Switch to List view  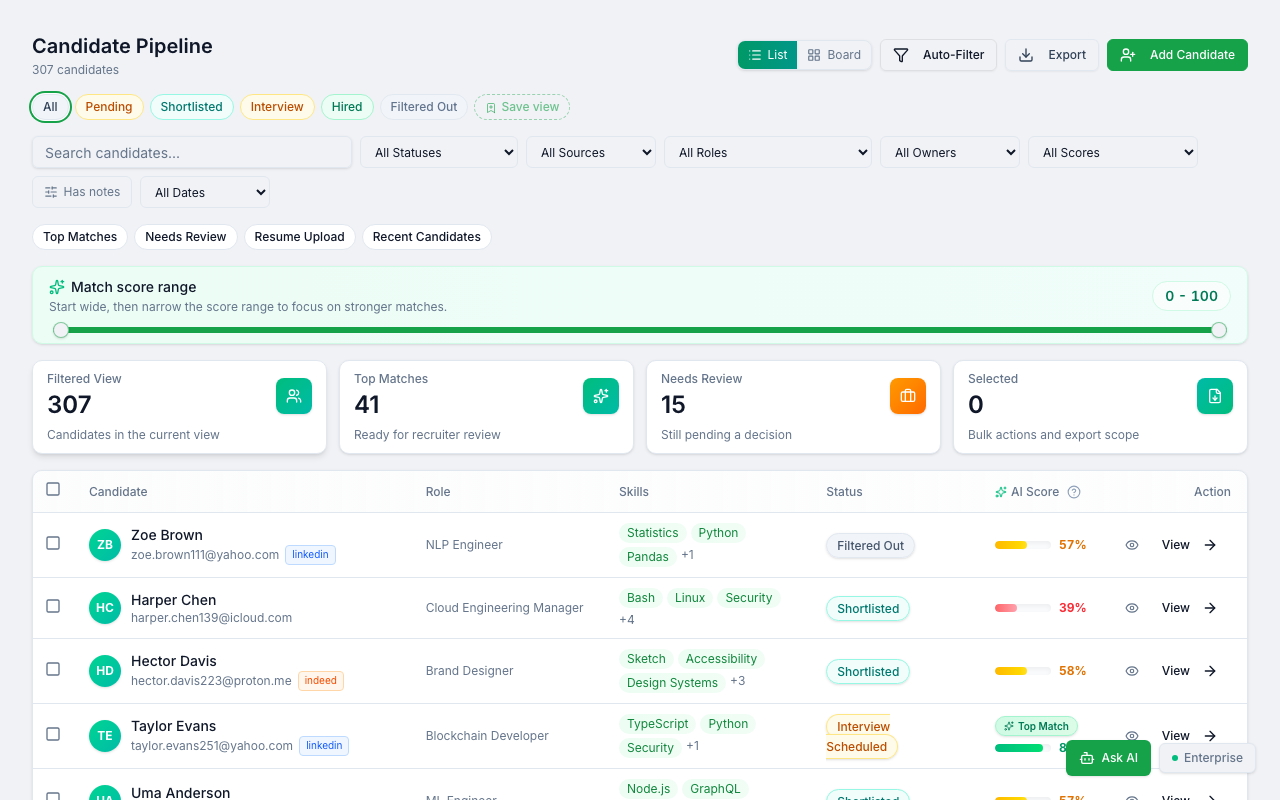coord(767,55)
